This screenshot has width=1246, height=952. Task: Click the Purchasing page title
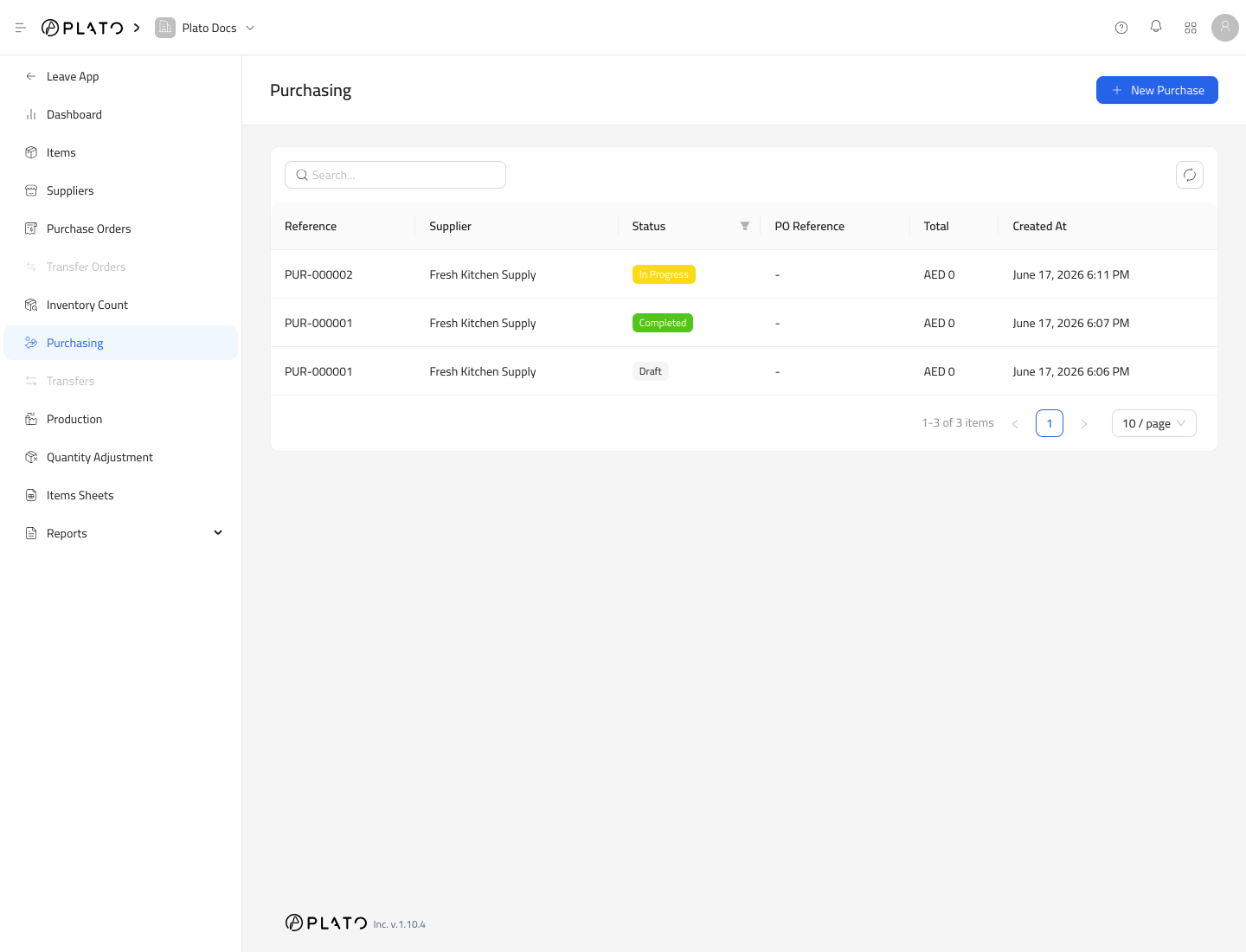(x=311, y=90)
